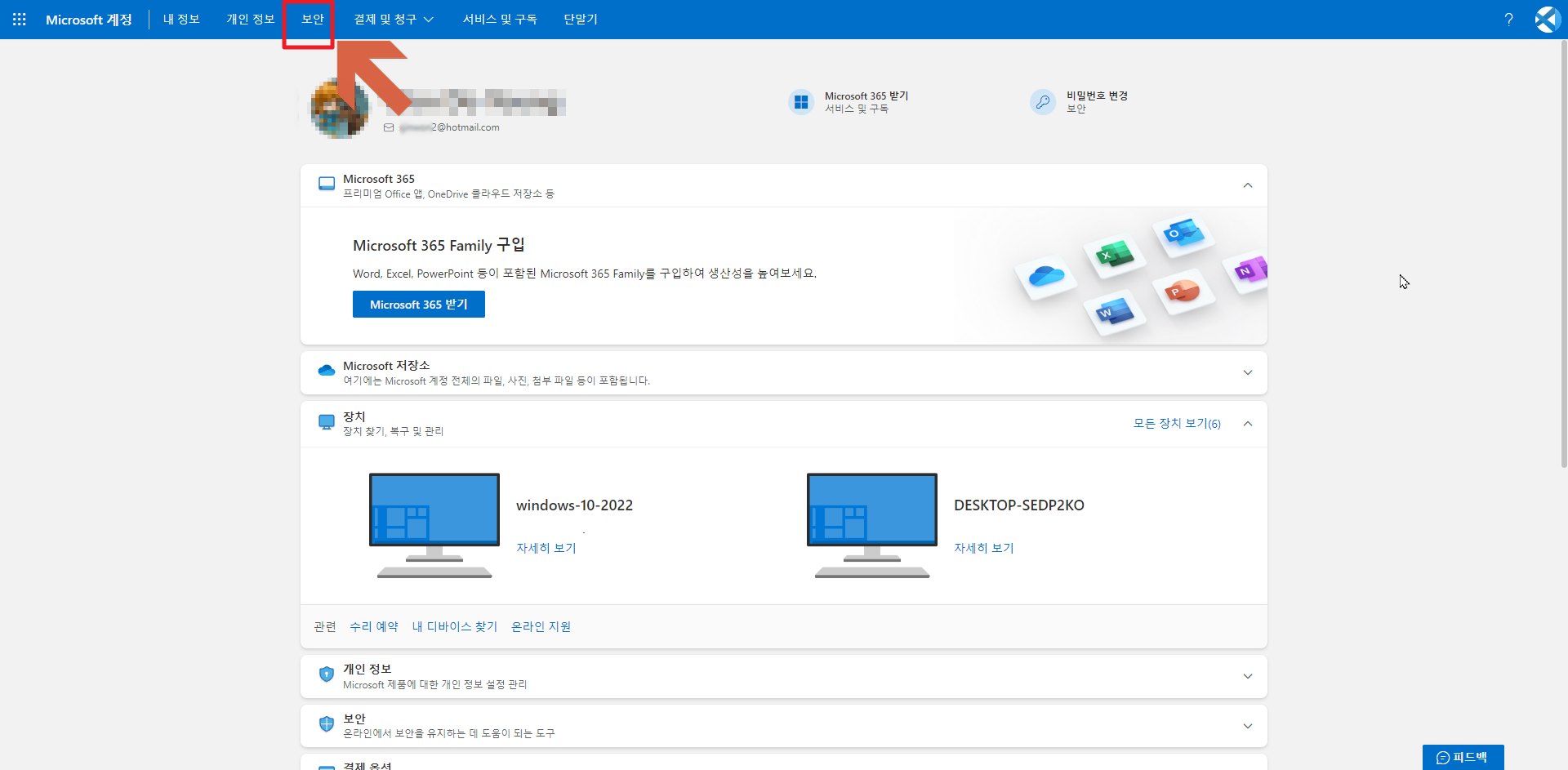Image resolution: width=1568 pixels, height=770 pixels.
Task: Click the email envelope icon
Action: [x=389, y=127]
